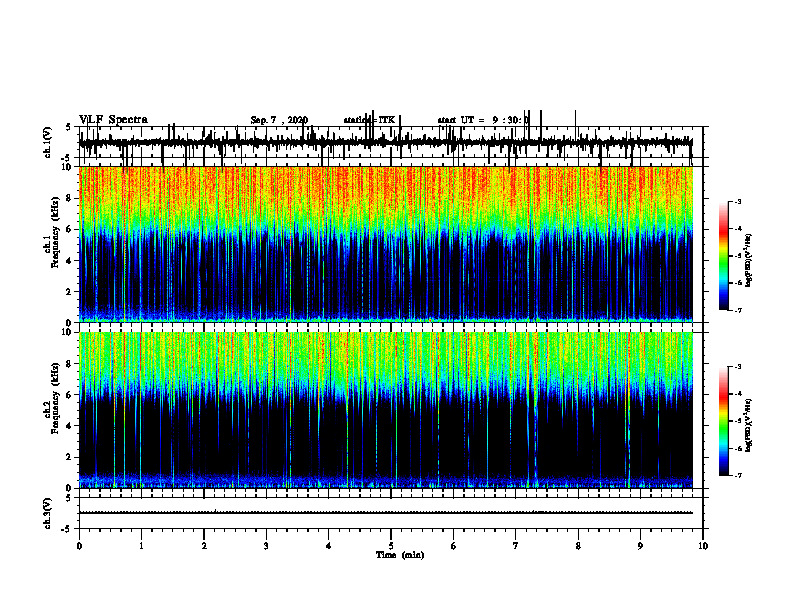Image resolution: width=792 pixels, height=612 pixels.
Task: Click the ch.1 voltage waveform trace
Action: [x=386, y=142]
